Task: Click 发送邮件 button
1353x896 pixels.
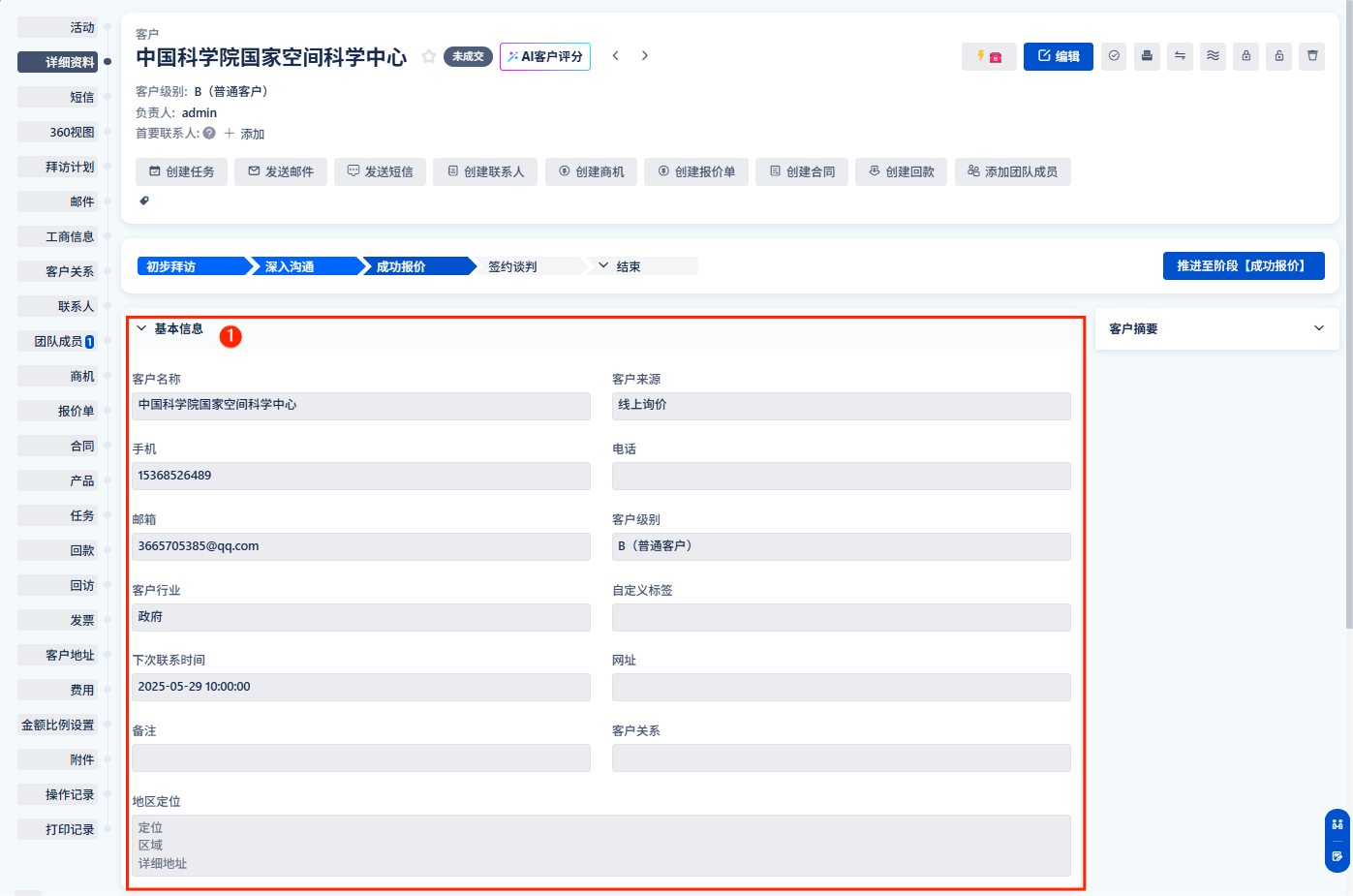Action: click(281, 171)
